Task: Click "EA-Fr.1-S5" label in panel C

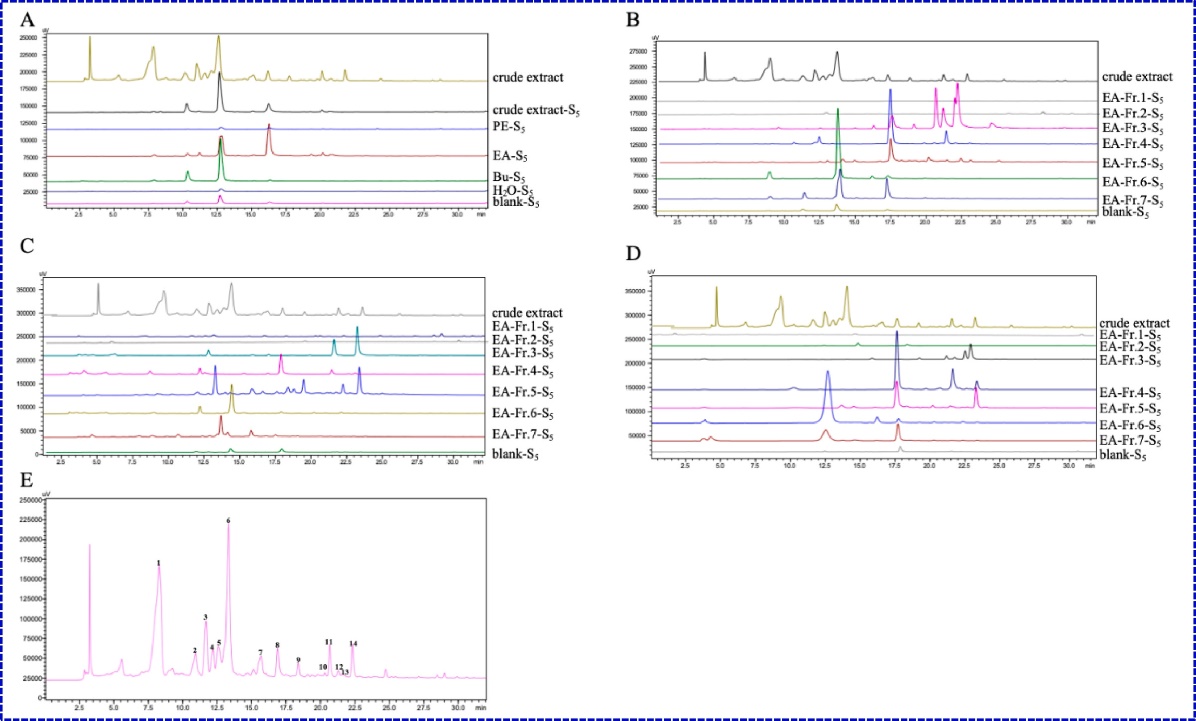Action: click(x=522, y=327)
